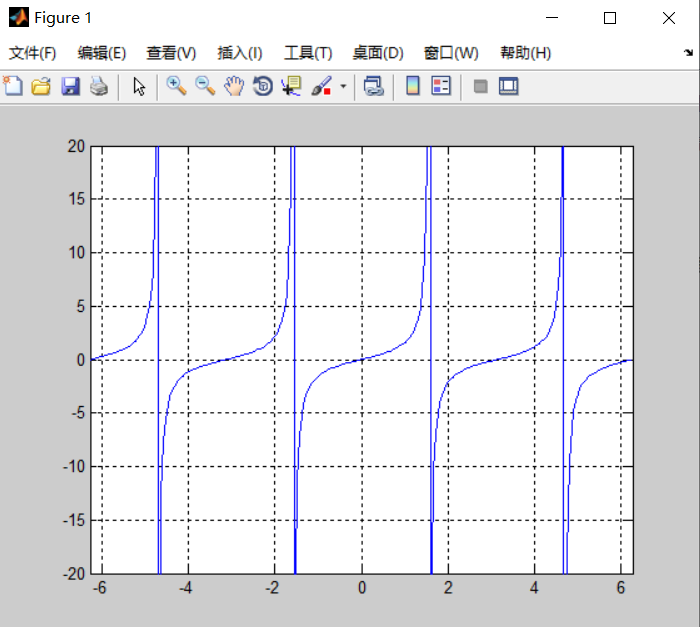Click x-axis tick label -4

186,588
